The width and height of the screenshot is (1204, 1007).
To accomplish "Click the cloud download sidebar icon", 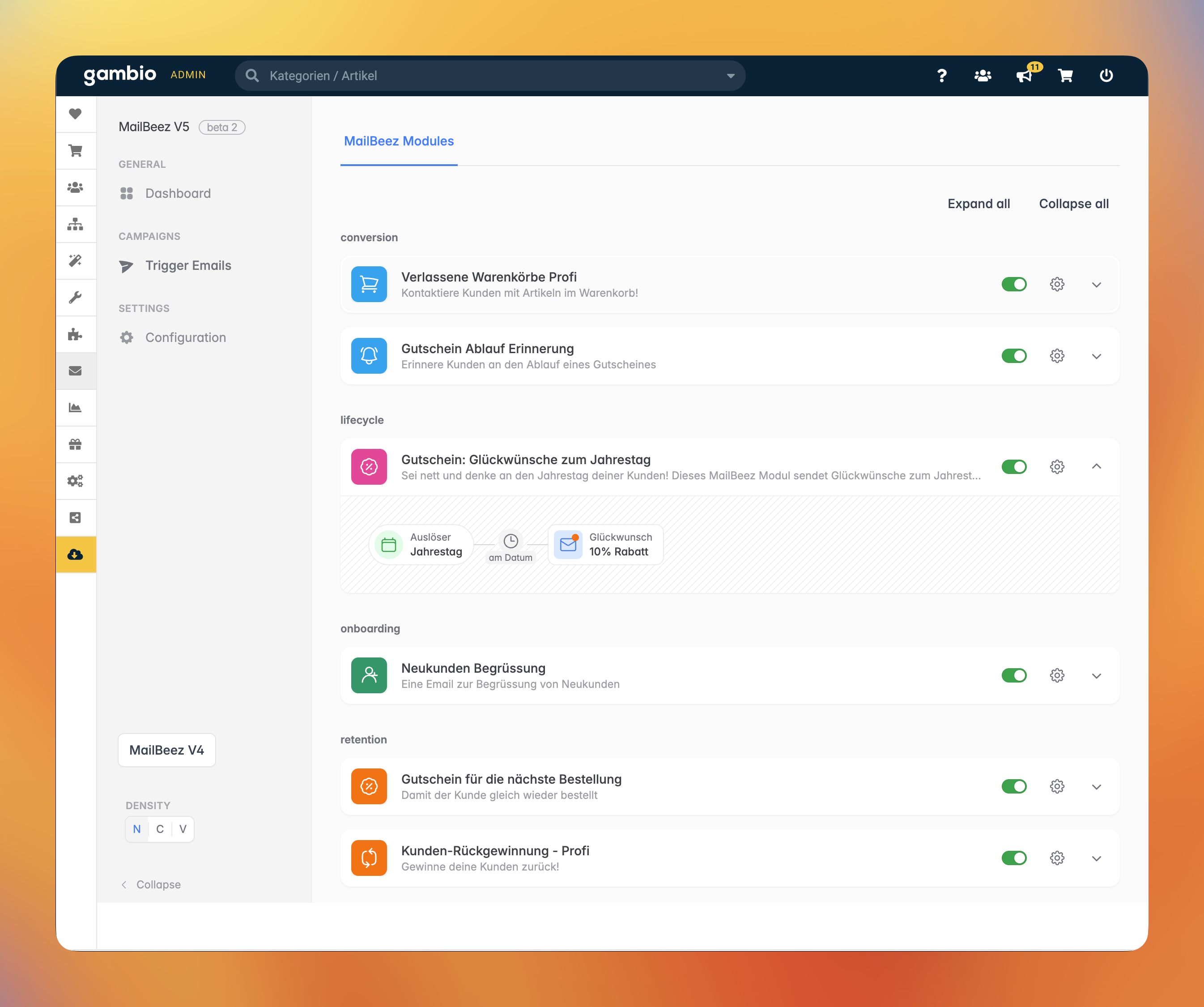I will click(75, 555).
